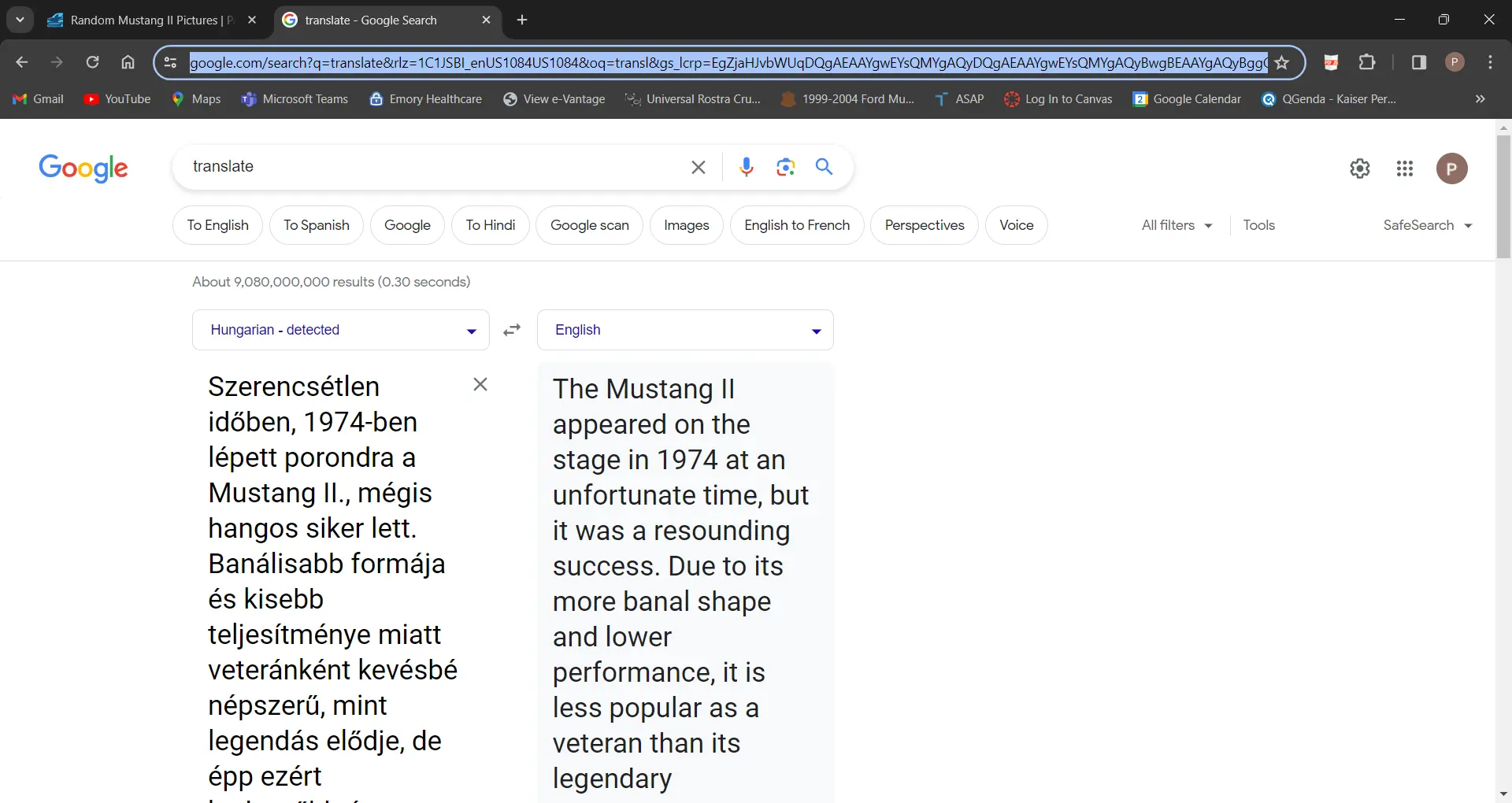Submit search with magnifying glass icon
Viewport: 1512px width, 803px height.
click(x=824, y=167)
